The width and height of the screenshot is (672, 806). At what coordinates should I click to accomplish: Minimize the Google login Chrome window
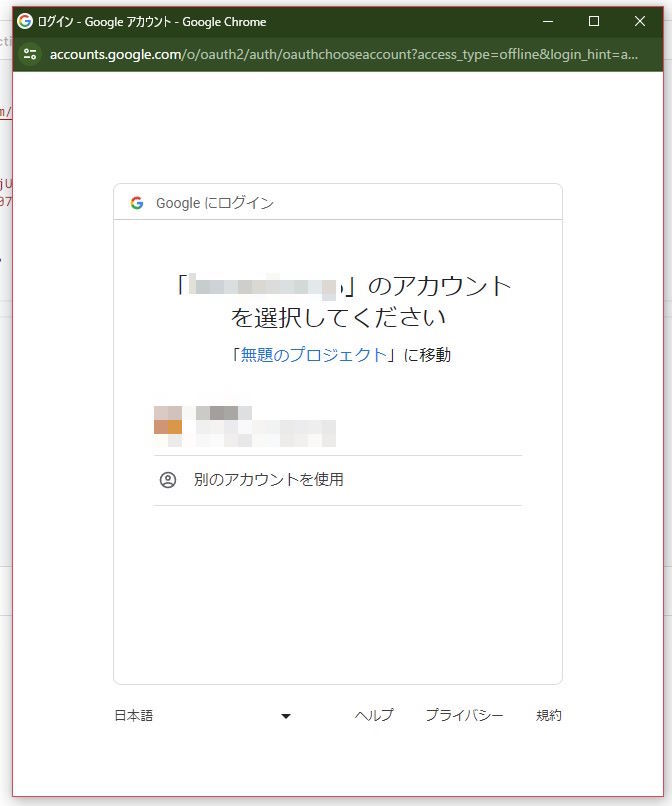tap(548, 21)
